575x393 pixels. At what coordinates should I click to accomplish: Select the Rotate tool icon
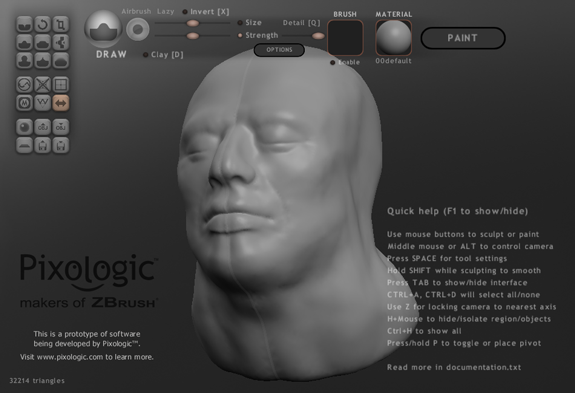43,25
